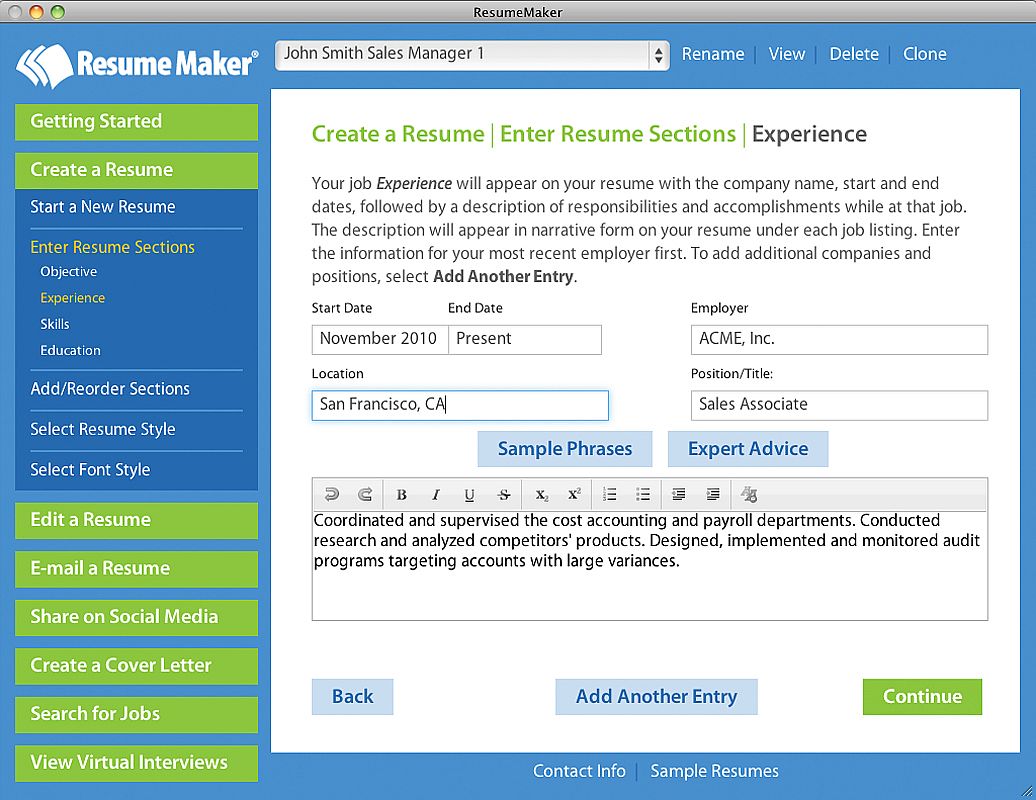
Task: Open the Getting Started section
Action: [136, 122]
